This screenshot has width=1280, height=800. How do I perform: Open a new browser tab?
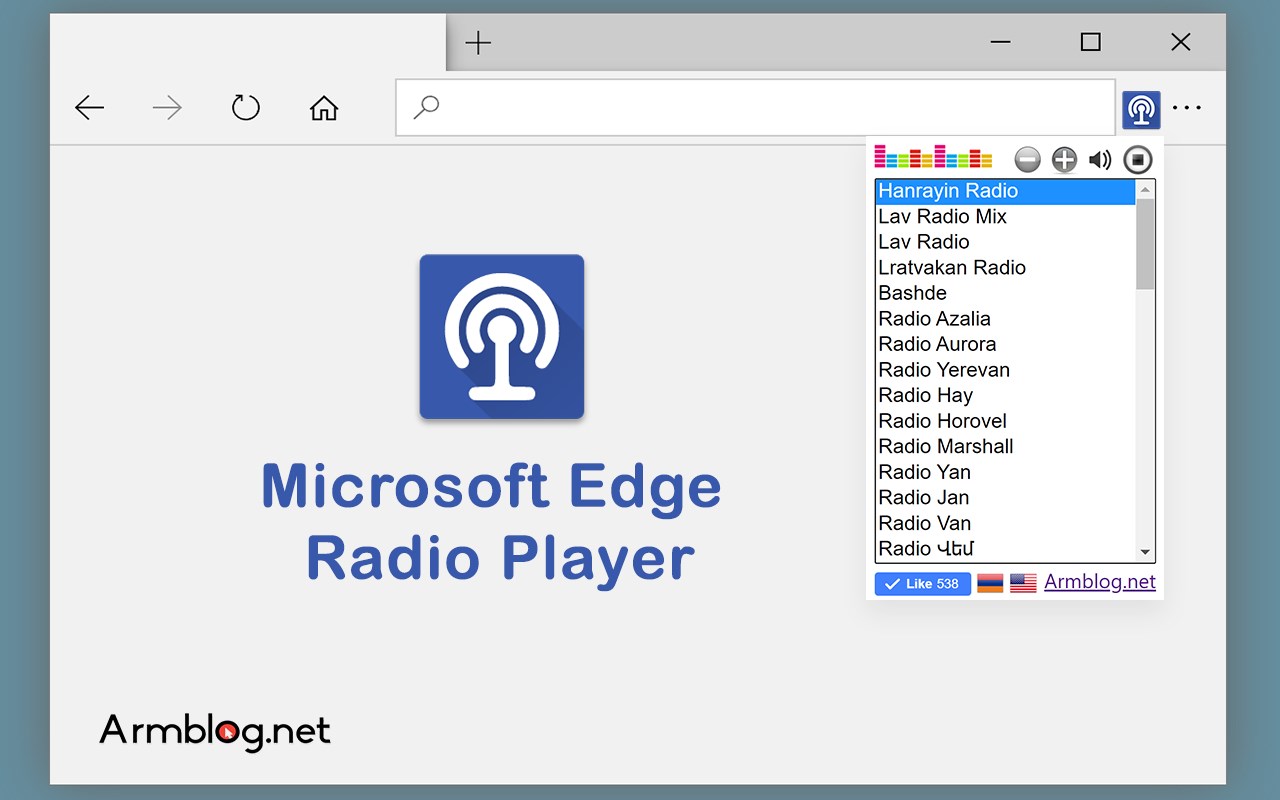[x=479, y=42]
